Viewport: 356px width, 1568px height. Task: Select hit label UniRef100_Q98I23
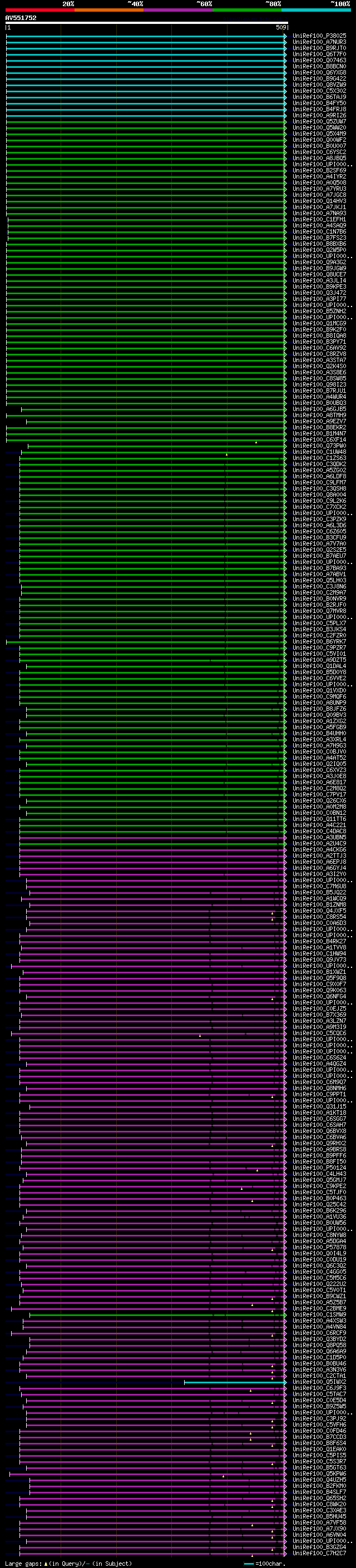[x=319, y=385]
